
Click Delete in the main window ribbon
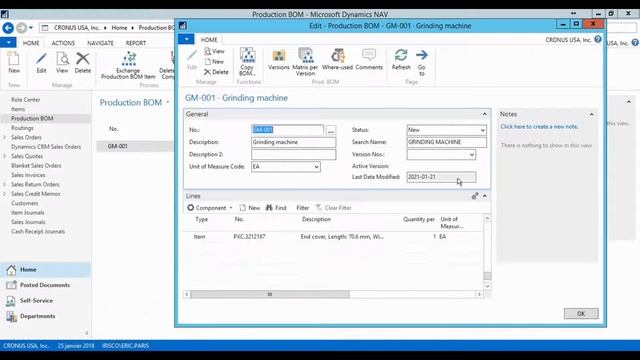point(83,62)
